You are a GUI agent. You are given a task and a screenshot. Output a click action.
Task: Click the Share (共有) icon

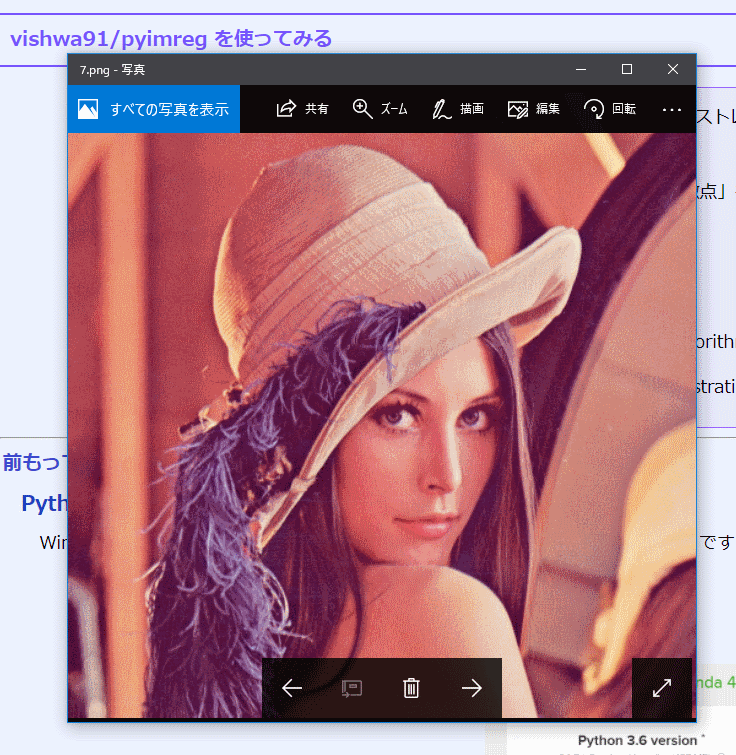pyautogui.click(x=287, y=109)
